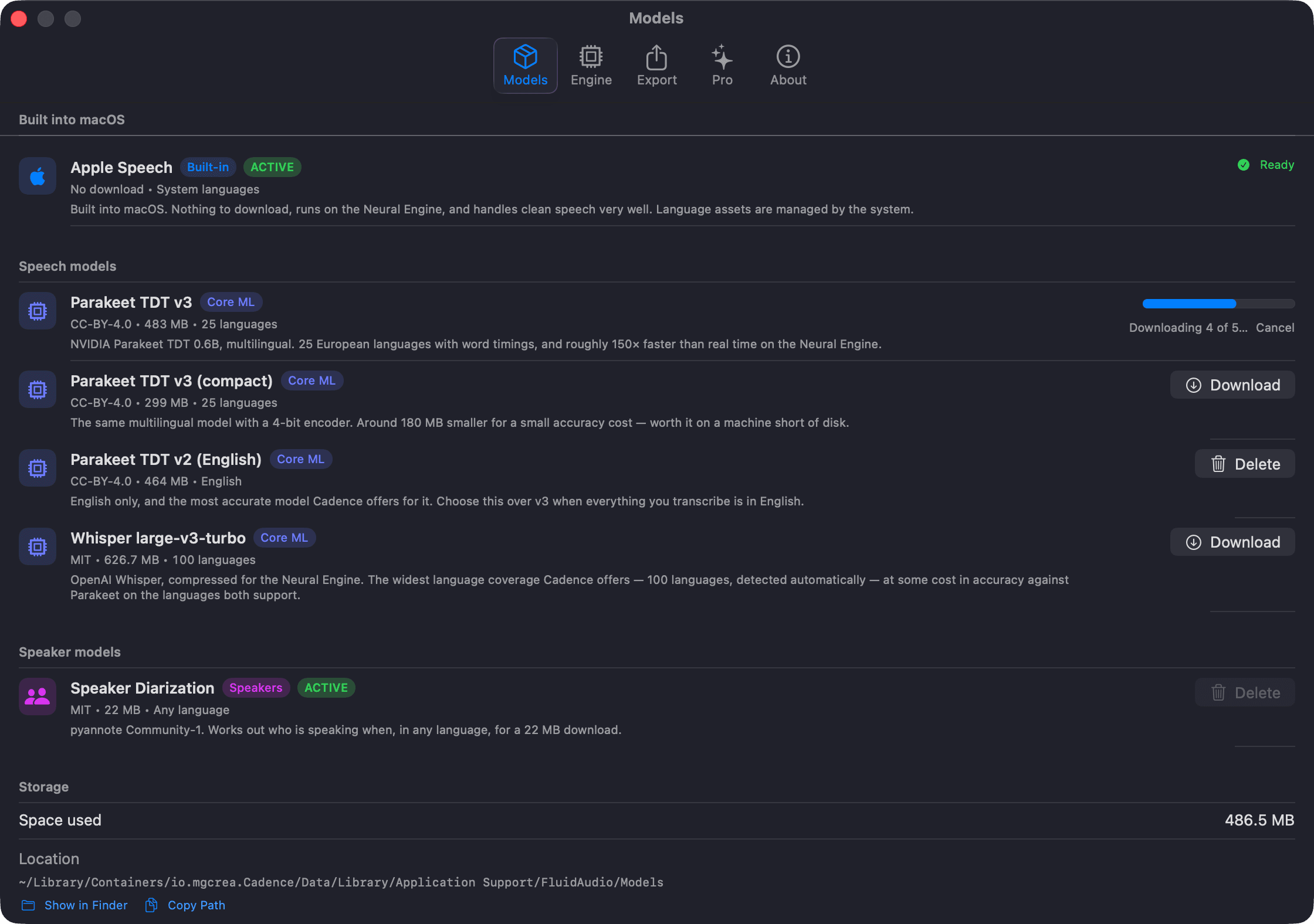This screenshot has width=1314, height=924.
Task: Open the About tab
Action: click(788, 66)
